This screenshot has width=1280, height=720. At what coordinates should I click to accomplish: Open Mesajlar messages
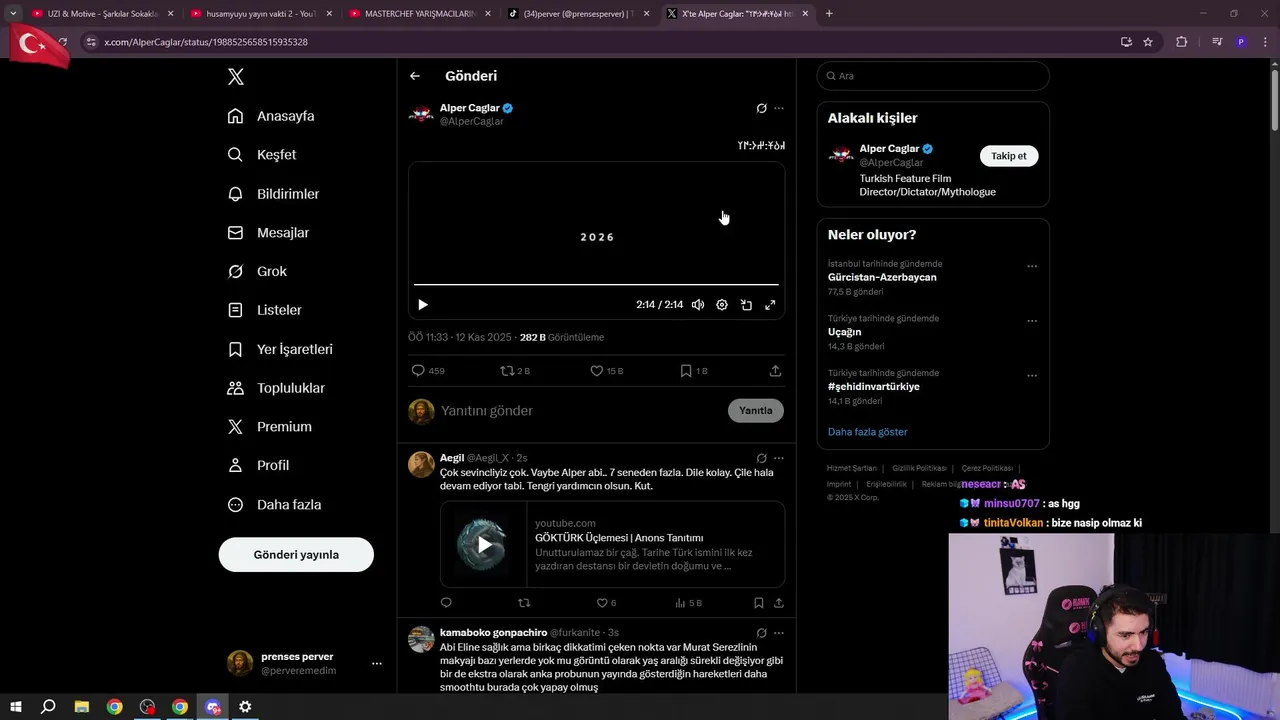[x=268, y=233]
